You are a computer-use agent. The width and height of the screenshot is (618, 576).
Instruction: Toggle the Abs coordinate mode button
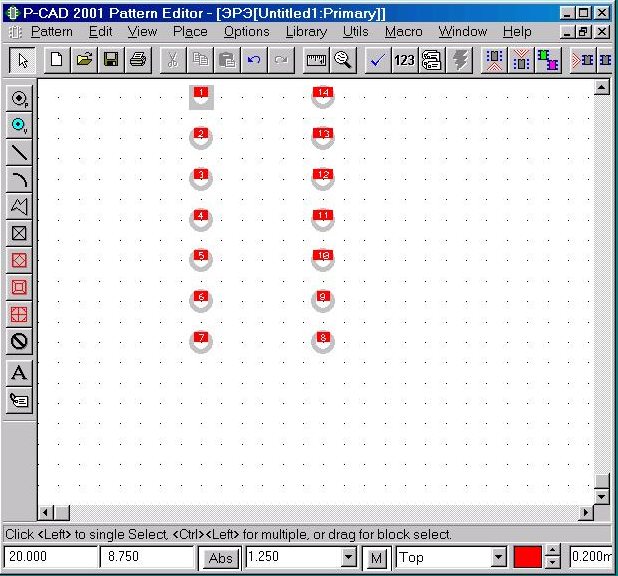[x=220, y=558]
